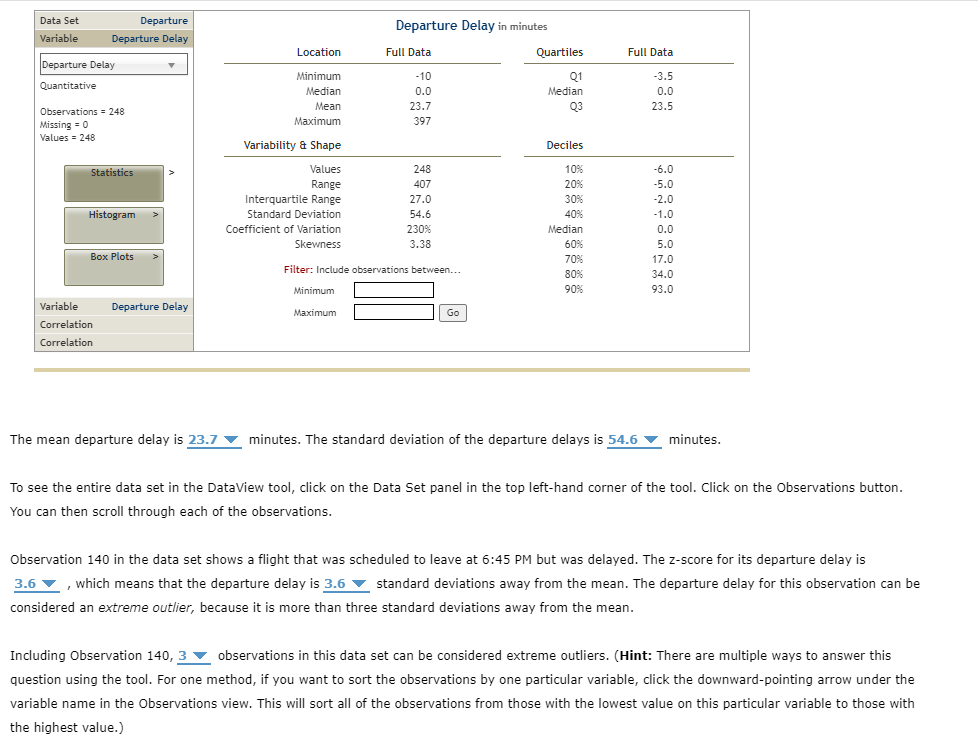
Task: Click the Go button to apply filter
Action: (x=452, y=312)
